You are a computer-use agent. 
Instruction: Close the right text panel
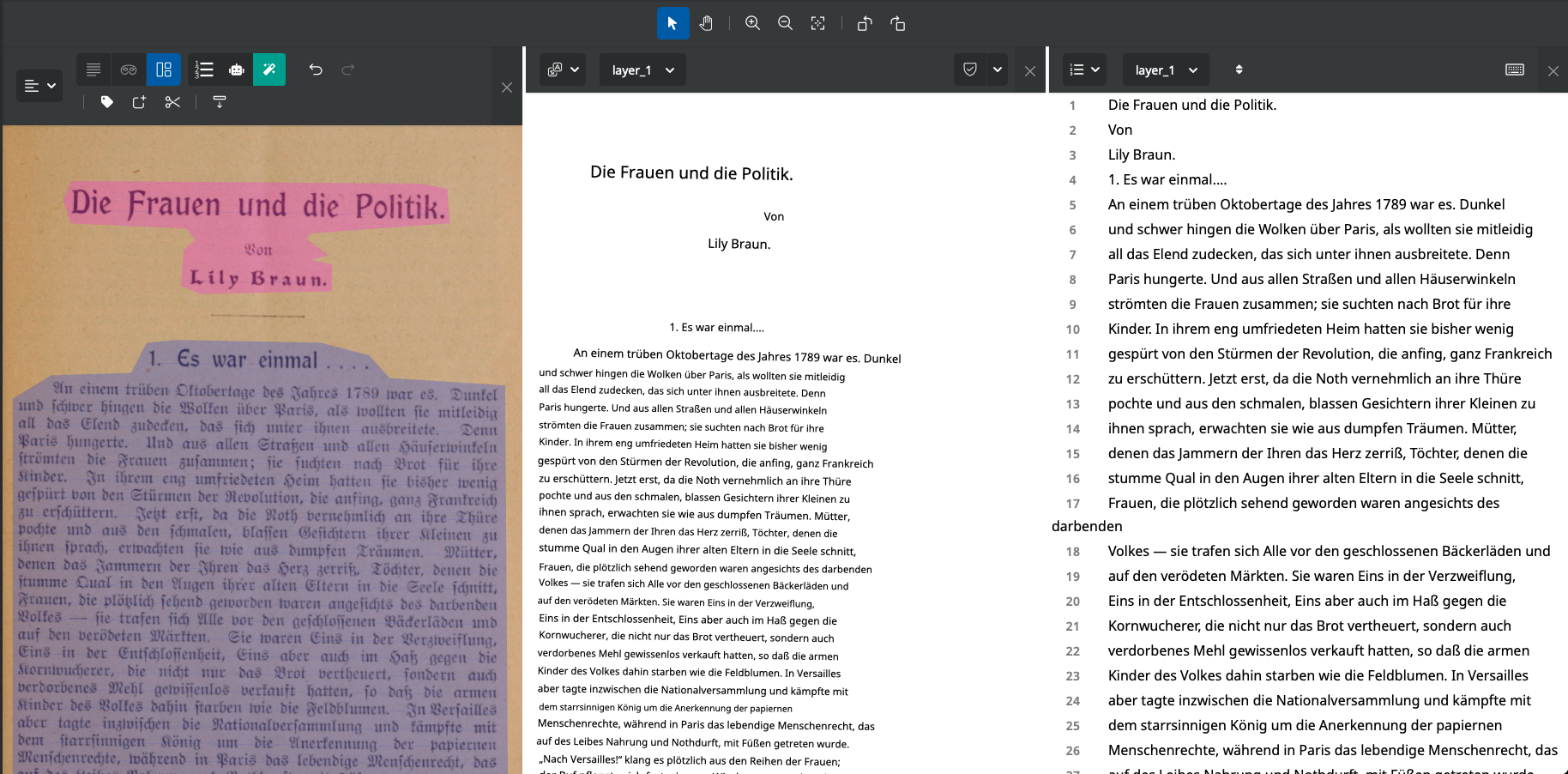(x=1553, y=71)
